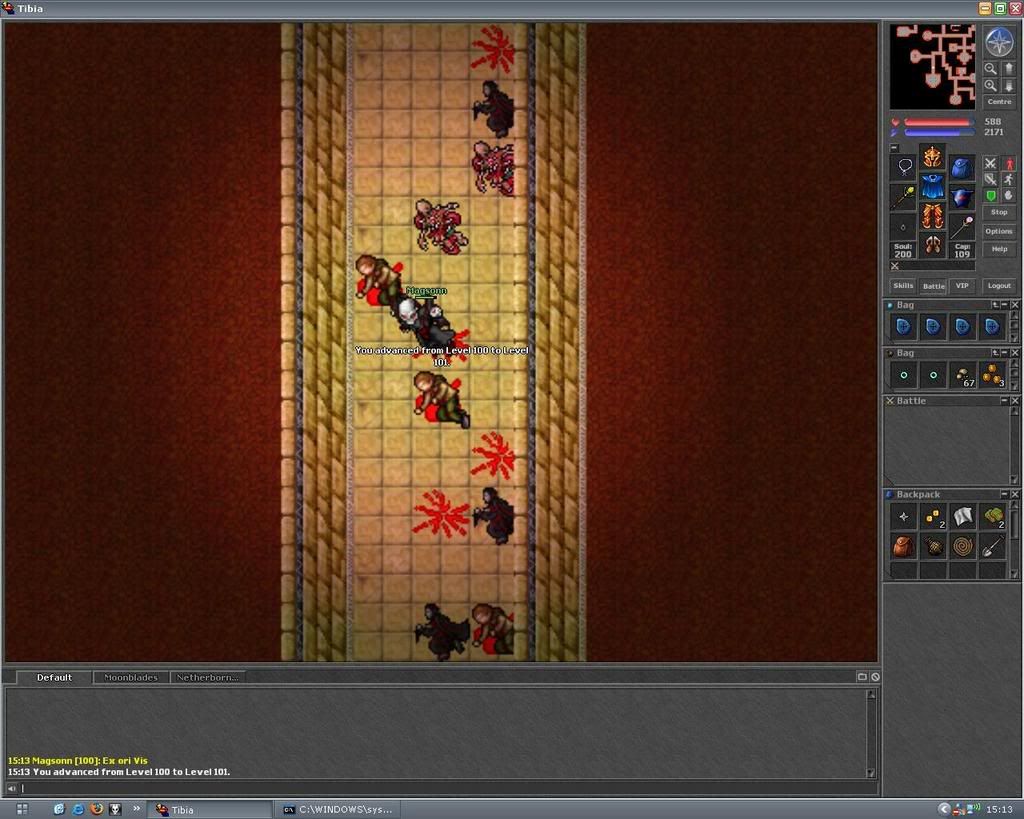Select the golden helmet slot
The width and height of the screenshot is (1024, 819).
click(933, 157)
